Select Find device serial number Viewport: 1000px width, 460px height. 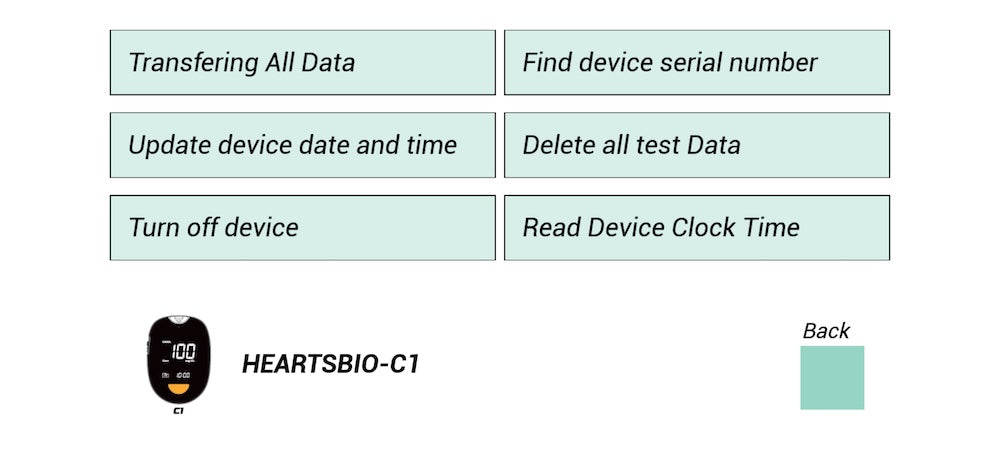(x=696, y=62)
